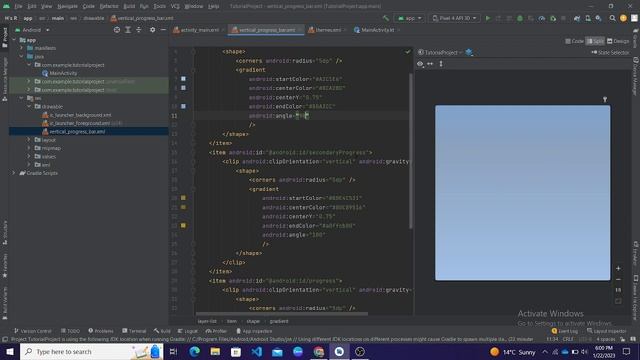640x360 pixels.
Task: Select Opened File target icon in Project panel
Action: pos(117,30)
